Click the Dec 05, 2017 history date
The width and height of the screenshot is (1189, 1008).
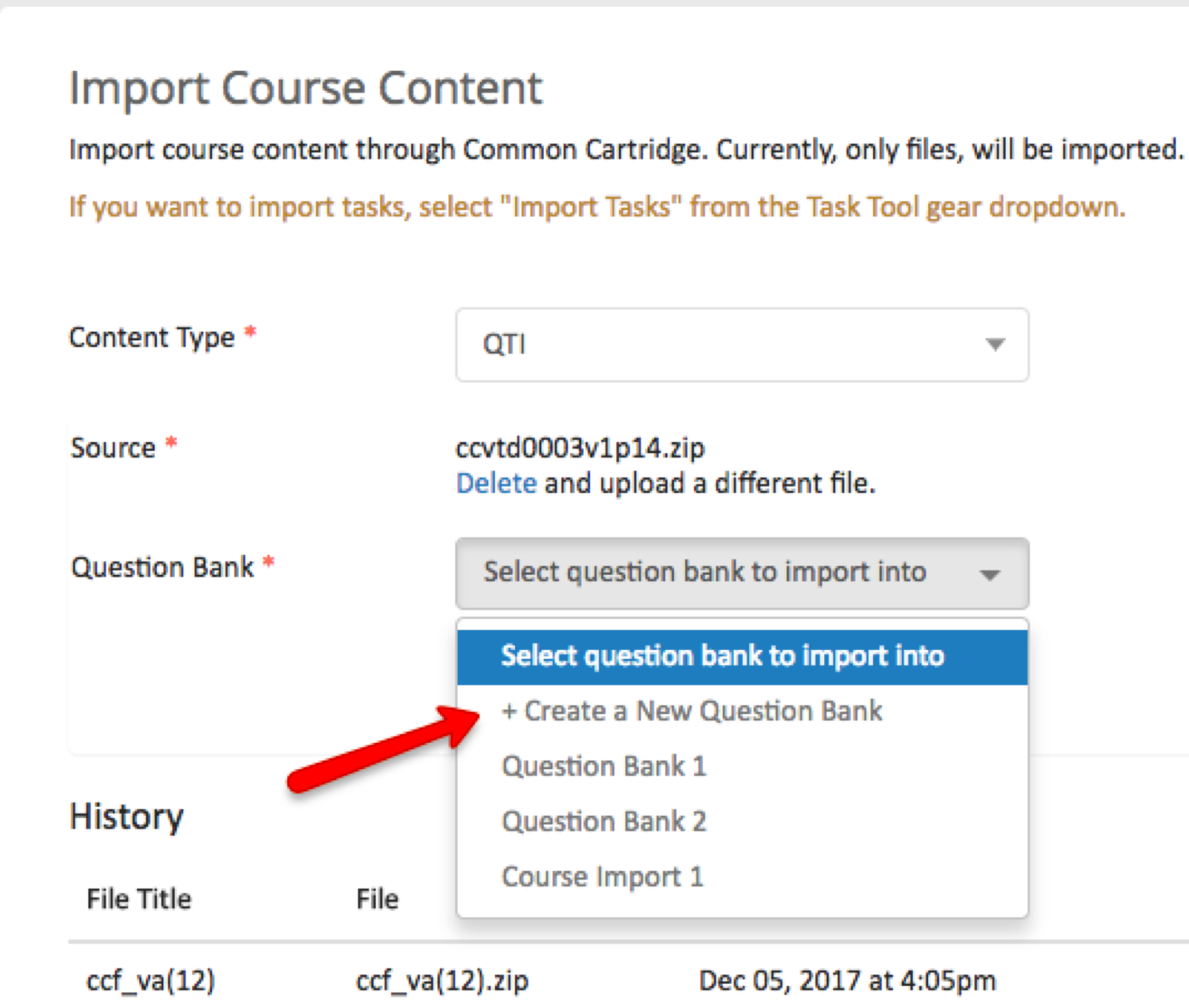click(x=847, y=981)
